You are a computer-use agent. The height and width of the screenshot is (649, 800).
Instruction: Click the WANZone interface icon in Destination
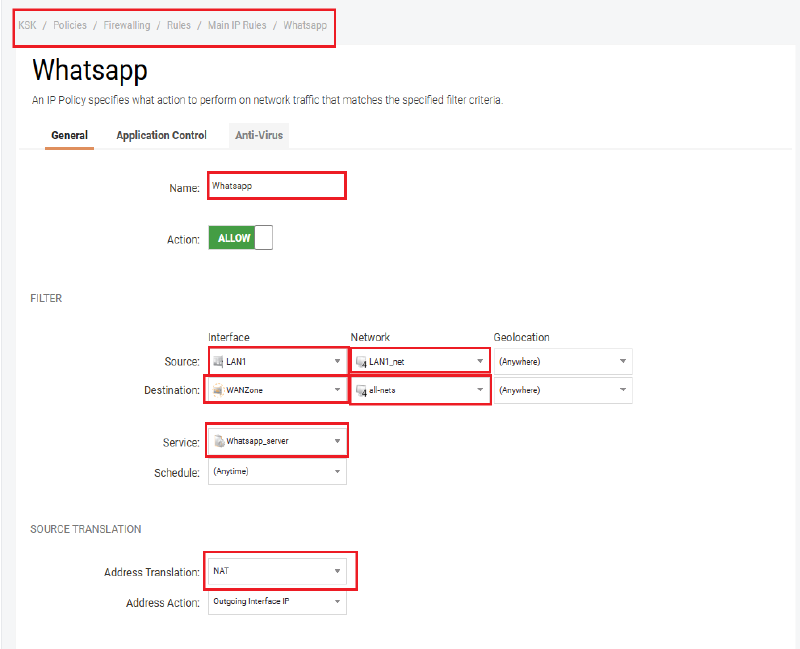tap(219, 390)
